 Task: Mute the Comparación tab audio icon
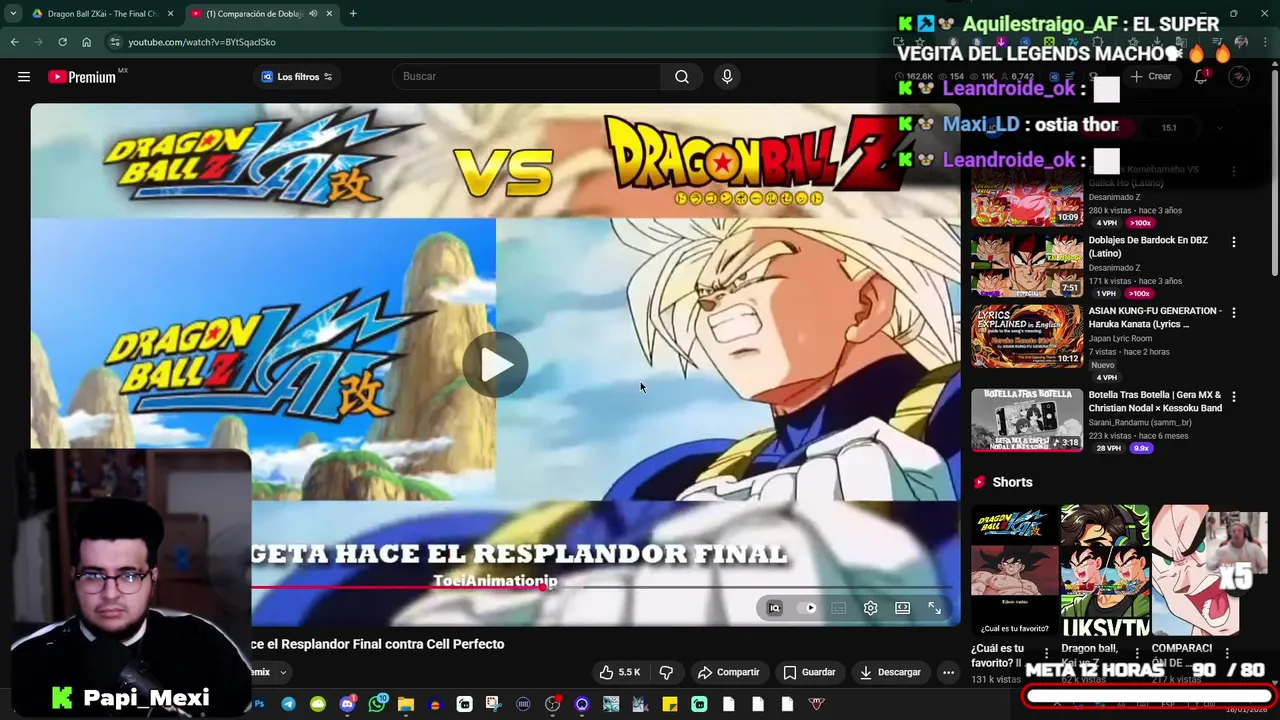coord(313,14)
